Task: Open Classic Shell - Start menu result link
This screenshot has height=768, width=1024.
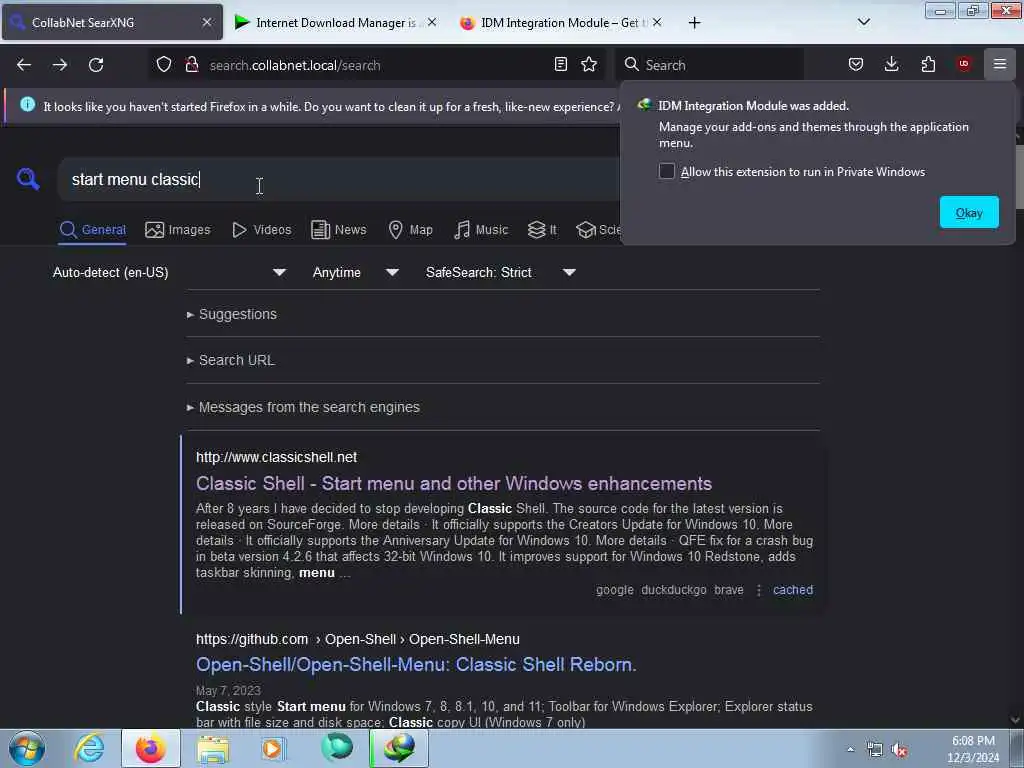Action: click(454, 483)
